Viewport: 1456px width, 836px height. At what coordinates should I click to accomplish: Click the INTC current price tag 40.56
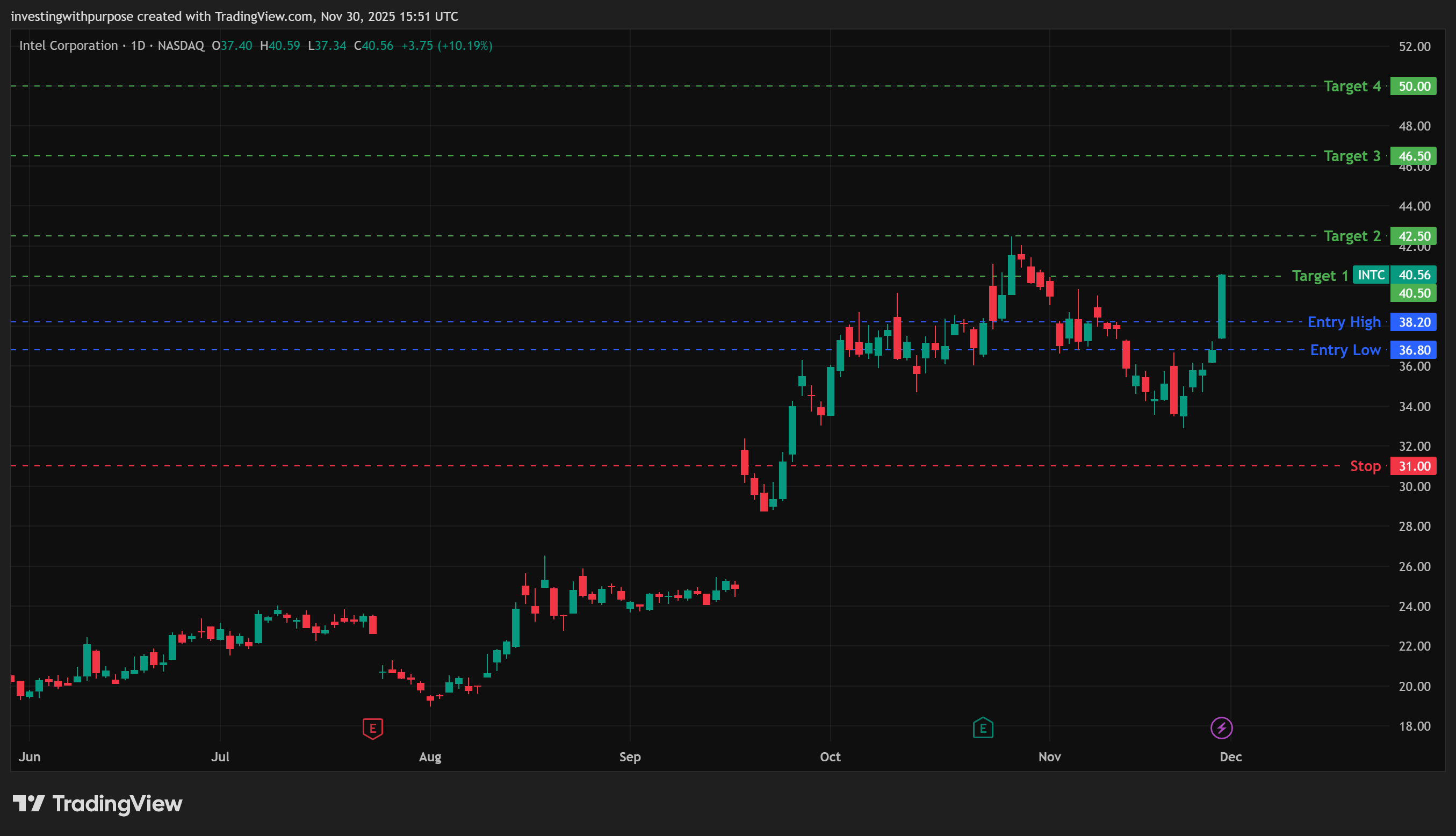point(1413,275)
